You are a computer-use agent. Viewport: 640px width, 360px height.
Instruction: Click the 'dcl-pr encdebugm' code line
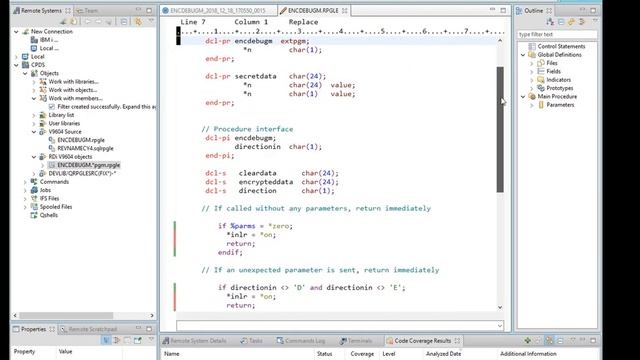pos(257,41)
